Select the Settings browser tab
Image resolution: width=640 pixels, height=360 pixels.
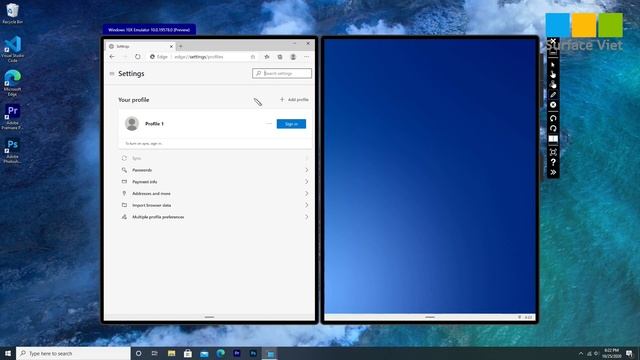tap(141, 46)
